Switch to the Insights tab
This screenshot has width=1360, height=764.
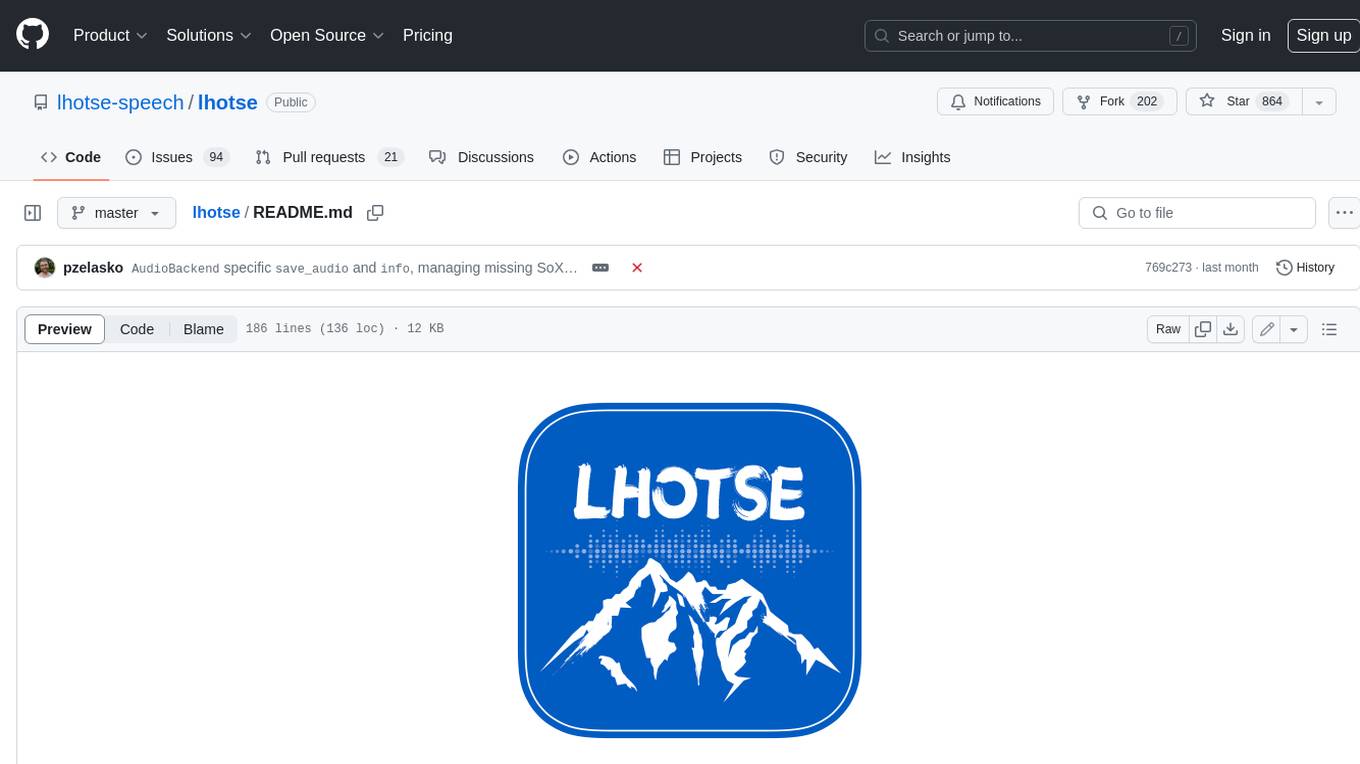pyautogui.click(x=912, y=157)
